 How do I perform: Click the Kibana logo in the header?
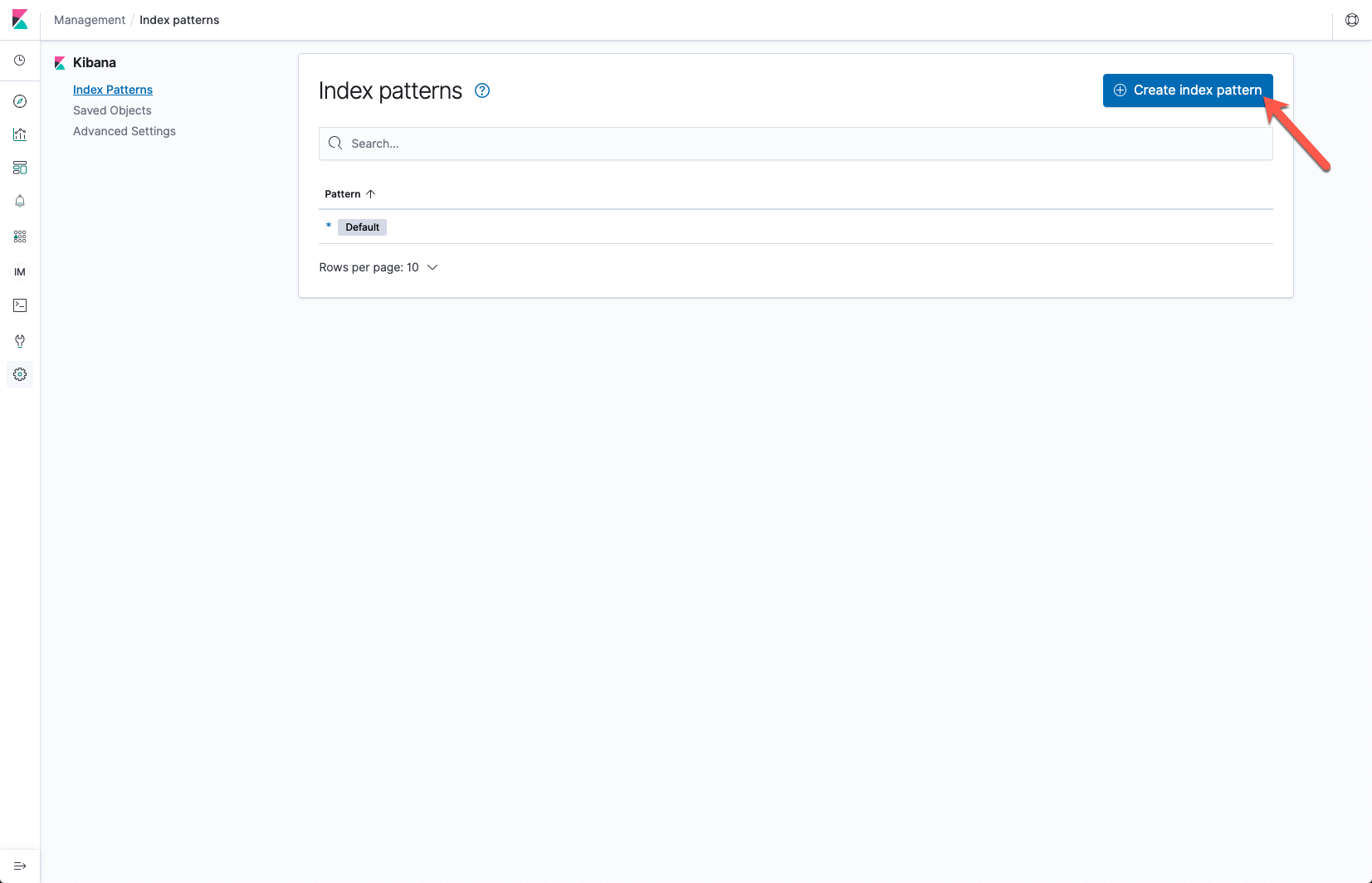pos(20,20)
